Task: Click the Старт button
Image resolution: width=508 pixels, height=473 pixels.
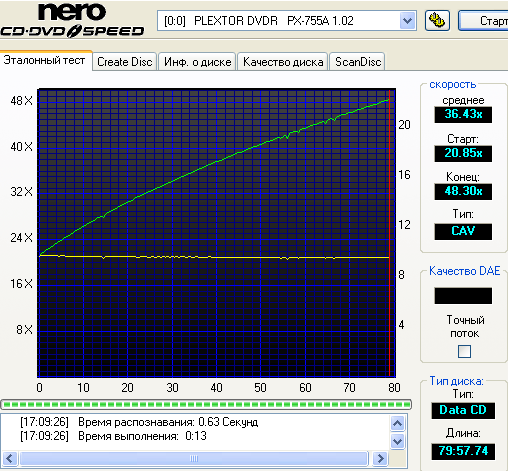Action: [484, 21]
